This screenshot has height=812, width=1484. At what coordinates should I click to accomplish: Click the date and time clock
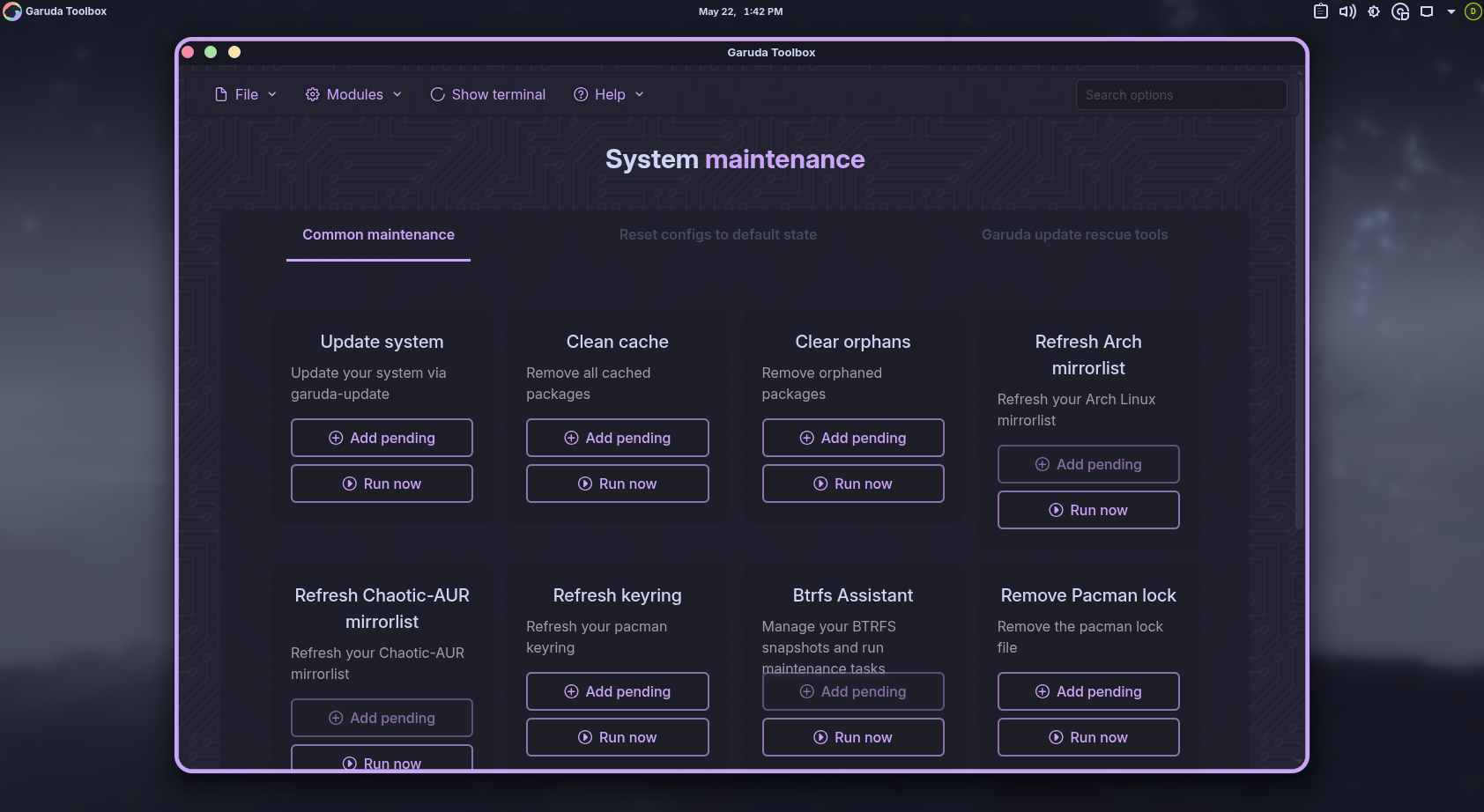(x=740, y=11)
